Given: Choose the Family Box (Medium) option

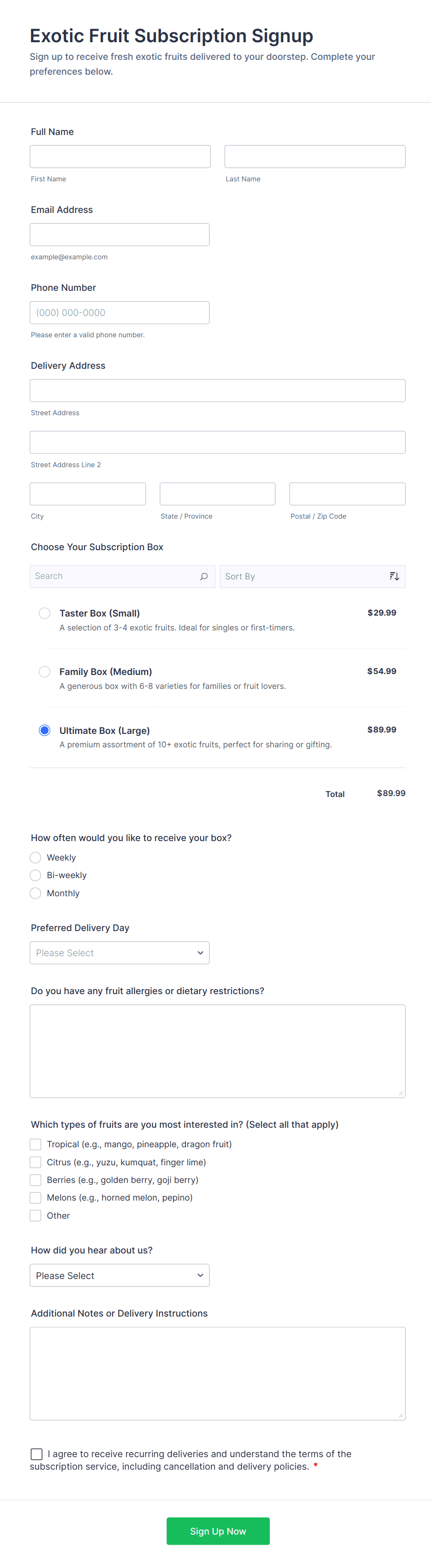Looking at the screenshot, I should [44, 671].
